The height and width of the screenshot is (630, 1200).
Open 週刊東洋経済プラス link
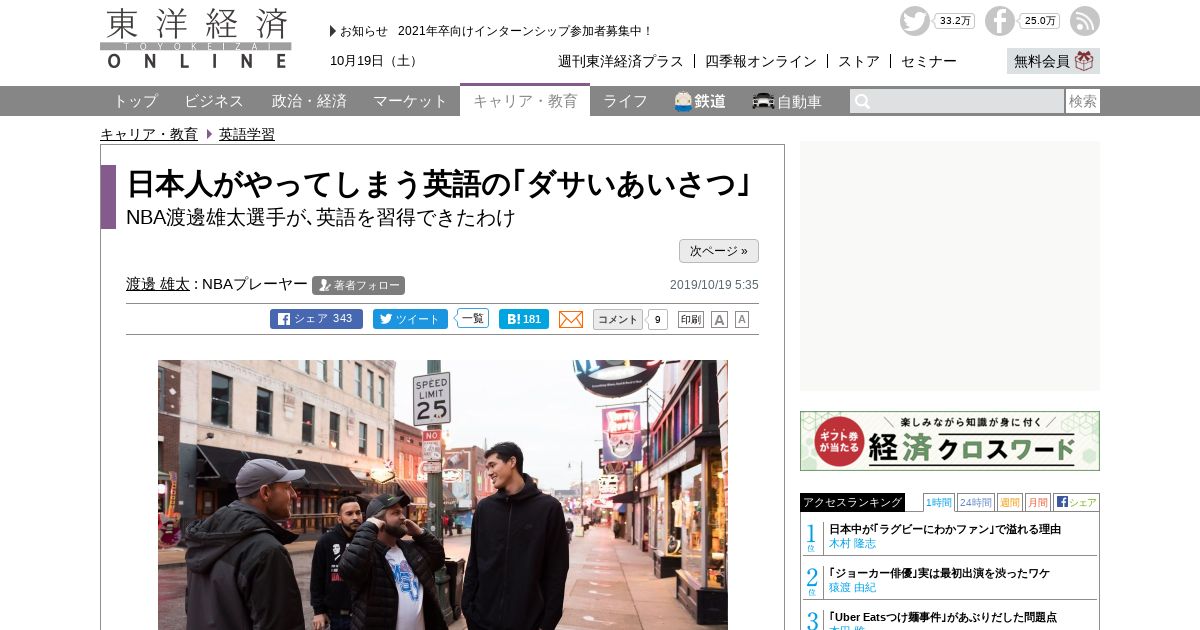(x=621, y=61)
